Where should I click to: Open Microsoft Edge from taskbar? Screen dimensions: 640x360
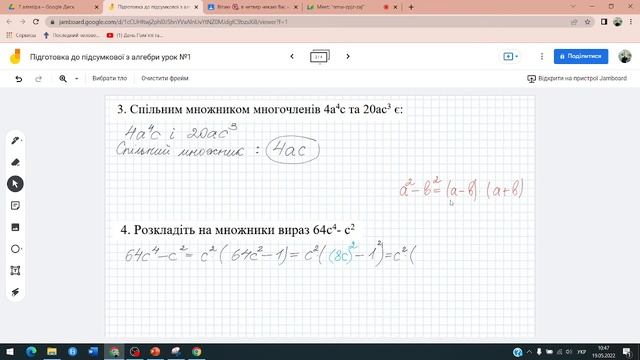(x=31, y=351)
